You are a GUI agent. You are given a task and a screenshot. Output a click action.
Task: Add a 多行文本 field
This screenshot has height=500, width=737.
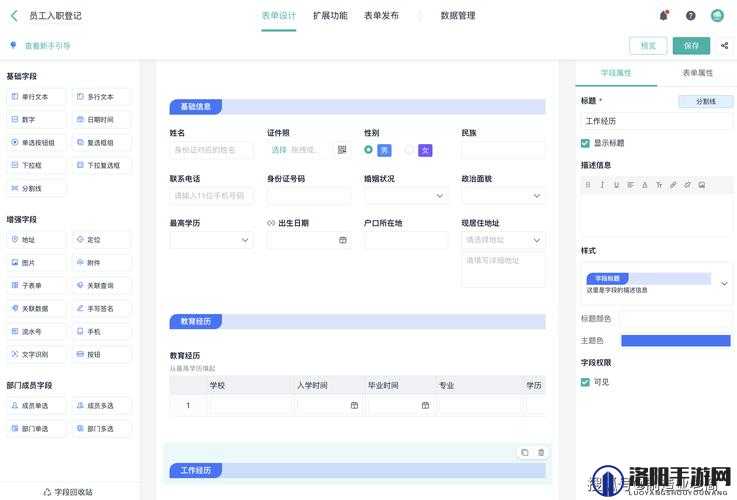[x=102, y=97]
